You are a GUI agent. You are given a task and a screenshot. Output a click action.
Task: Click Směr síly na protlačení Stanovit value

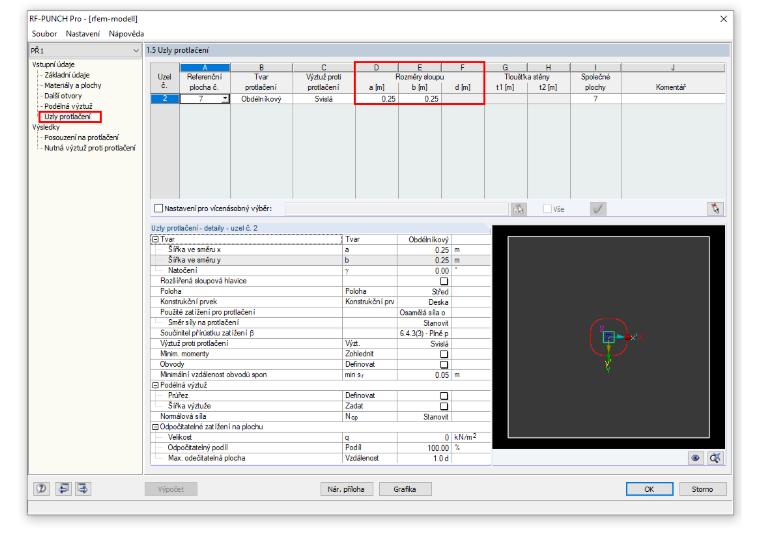coord(424,323)
